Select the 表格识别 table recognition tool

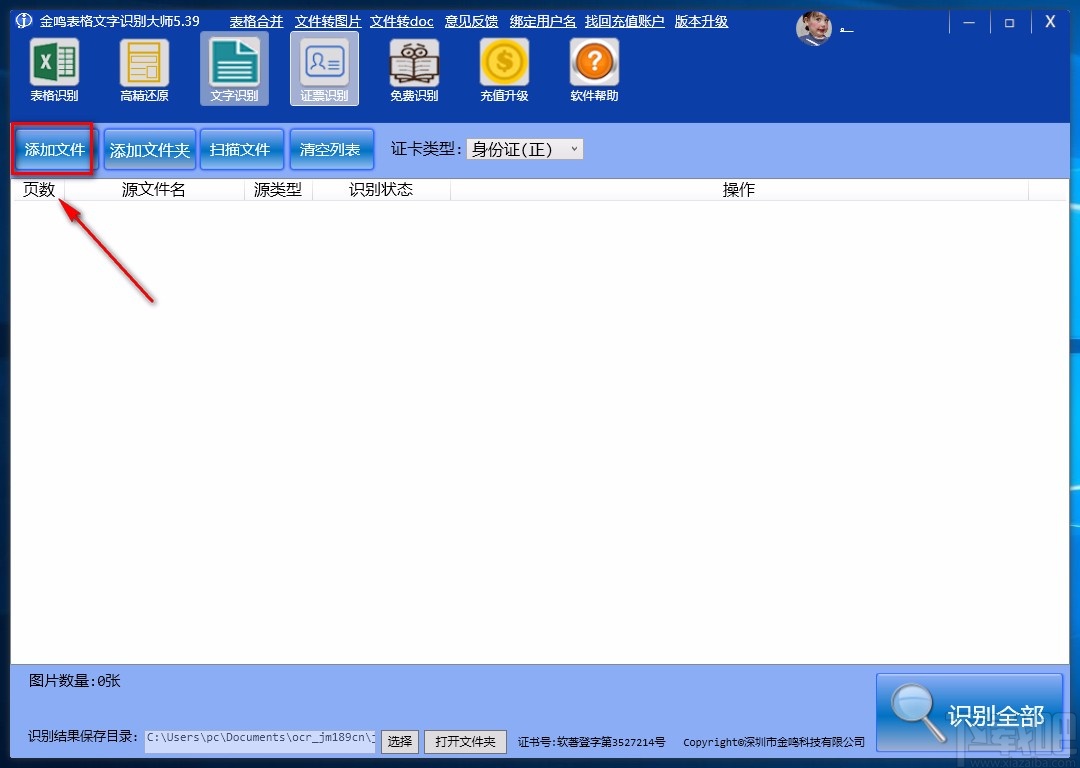coord(54,68)
